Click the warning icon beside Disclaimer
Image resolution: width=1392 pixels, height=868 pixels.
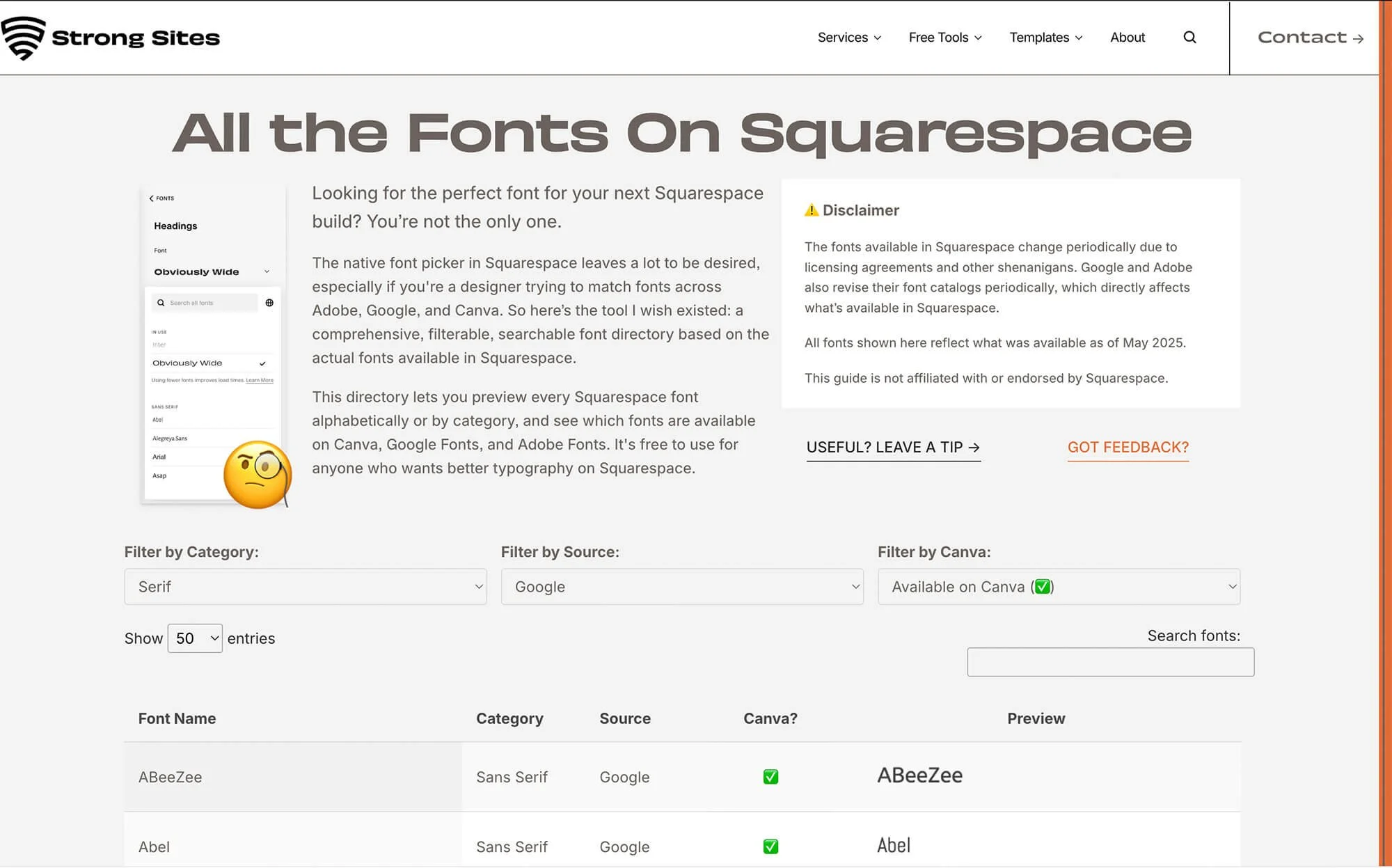[811, 210]
